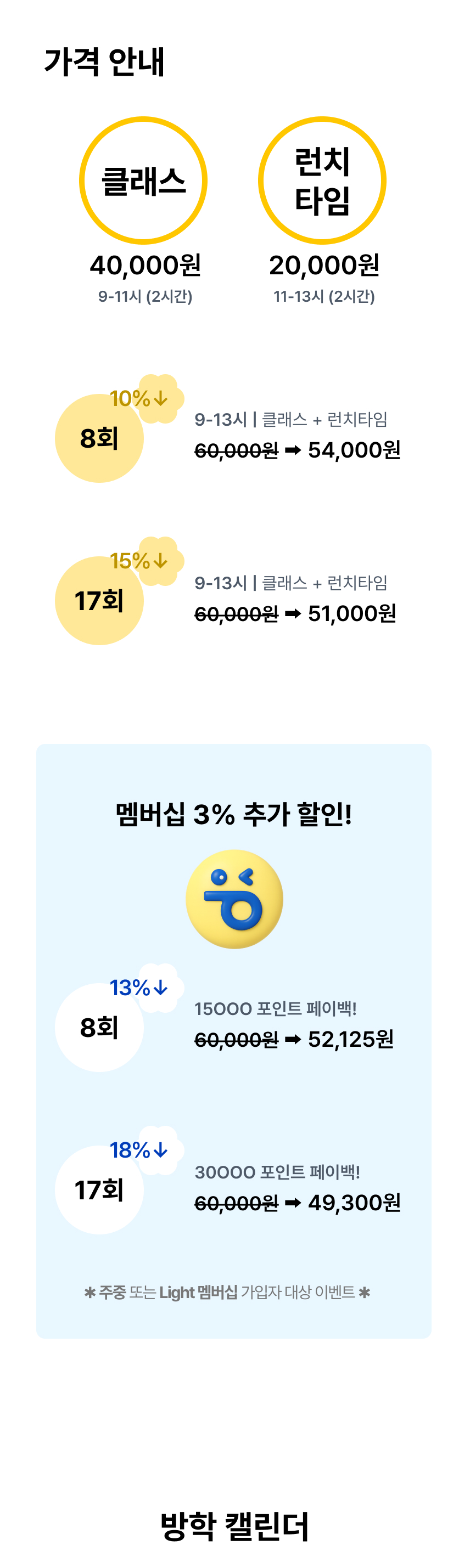Viewport: 470px width, 1568px height.
Task: Click the 40,000원 class price
Action: coord(146,266)
